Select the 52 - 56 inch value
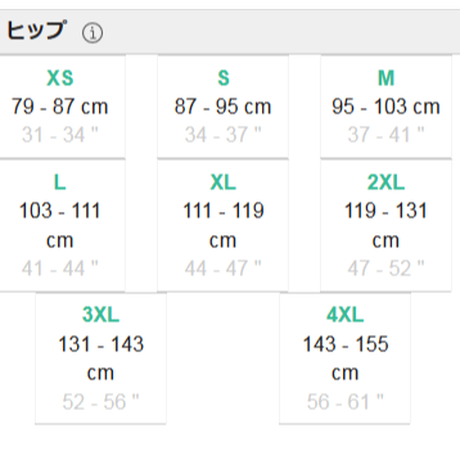The image size is (460, 460). [101, 402]
